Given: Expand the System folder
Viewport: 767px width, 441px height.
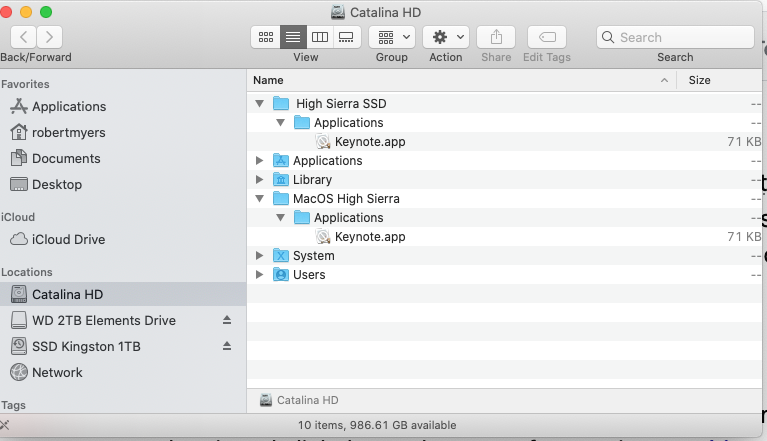Looking at the screenshot, I should click(x=260, y=256).
